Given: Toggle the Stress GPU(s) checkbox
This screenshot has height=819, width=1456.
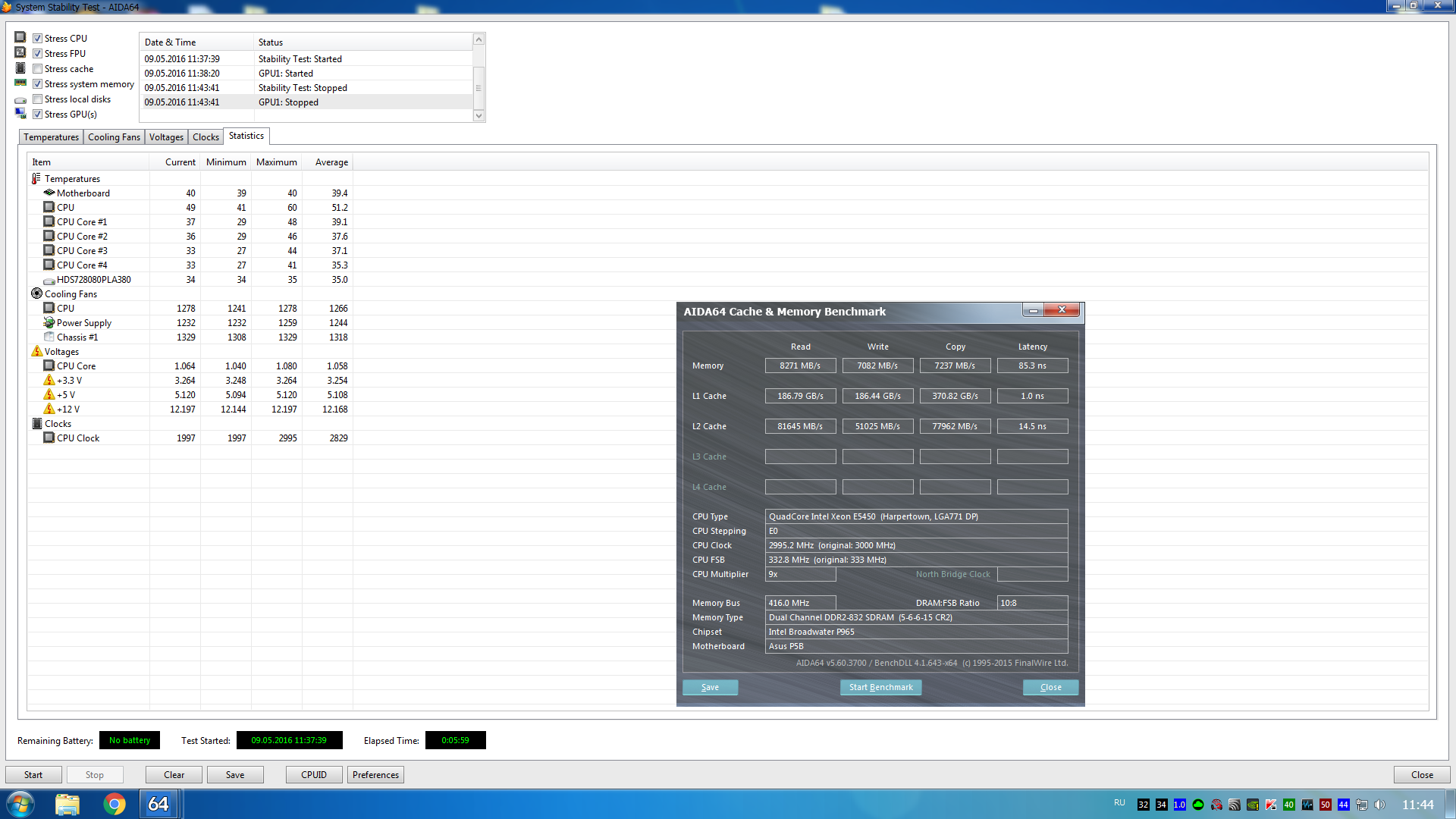Looking at the screenshot, I should [37, 115].
